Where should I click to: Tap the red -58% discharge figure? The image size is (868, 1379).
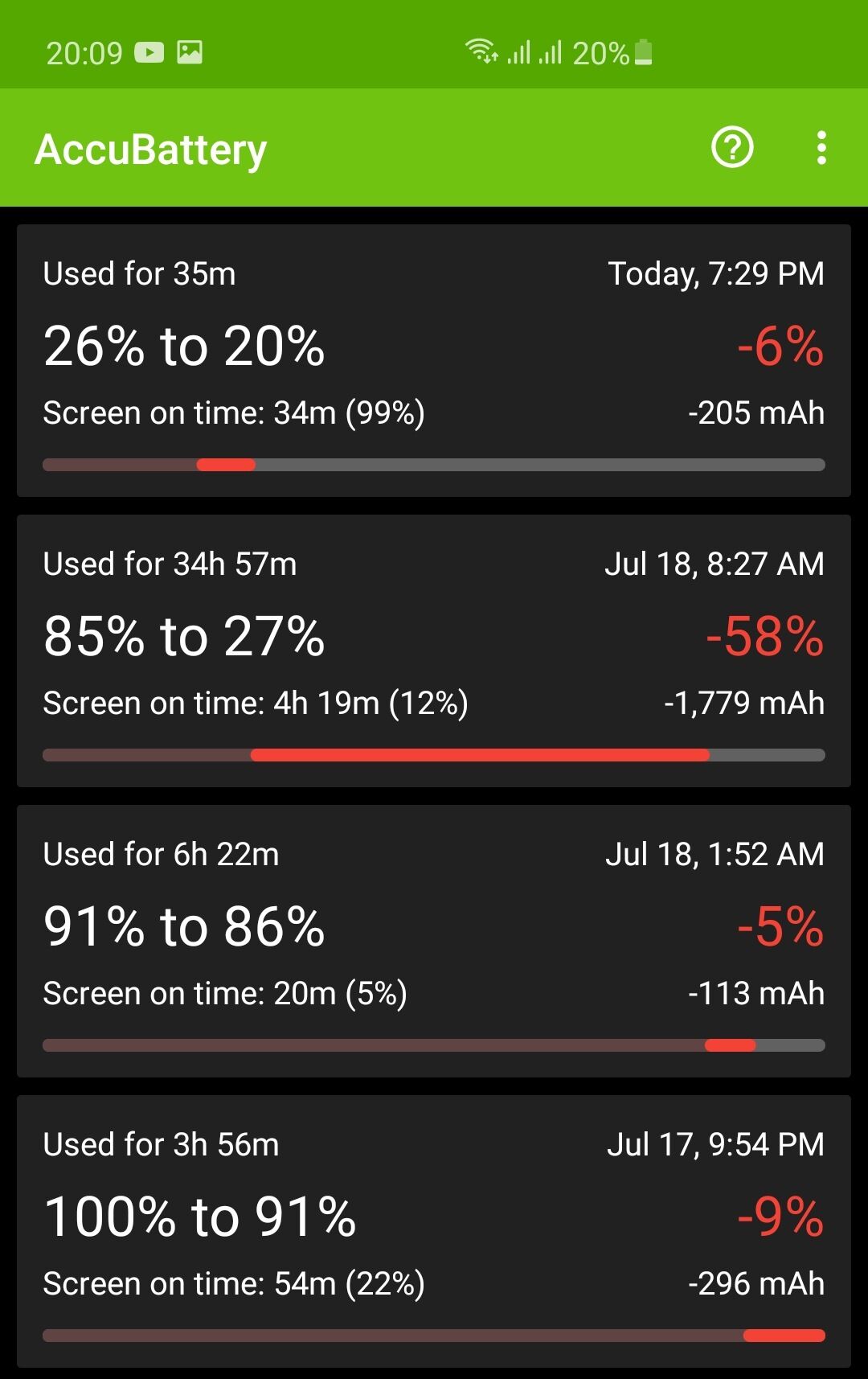[765, 637]
